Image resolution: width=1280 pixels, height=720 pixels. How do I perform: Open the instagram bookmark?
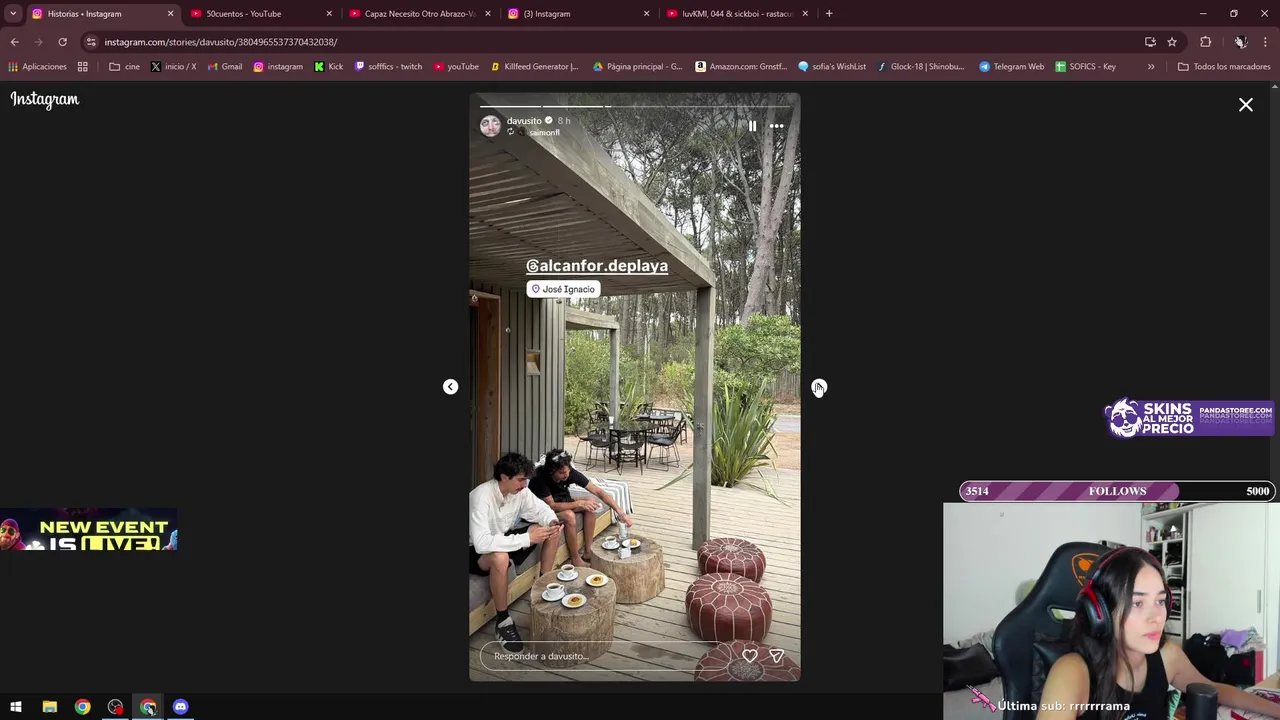(278, 67)
